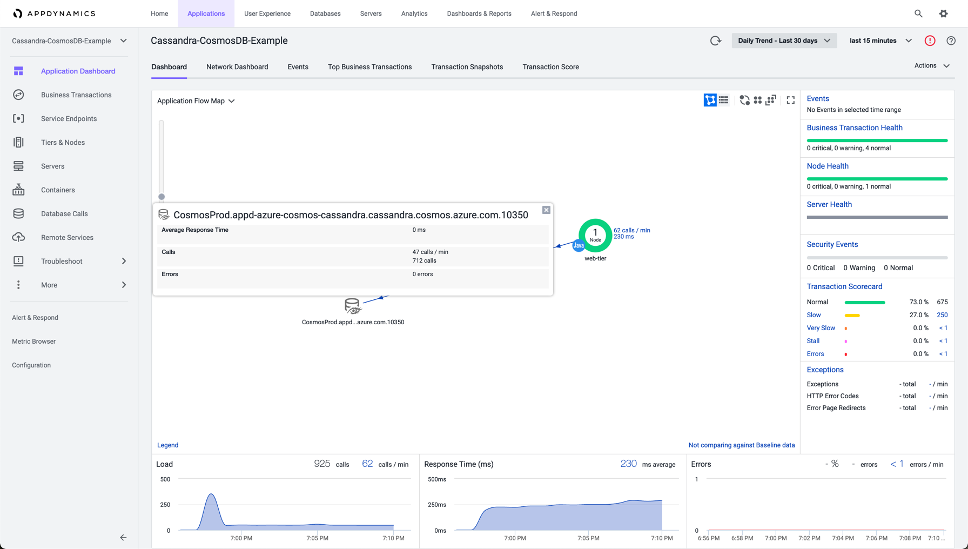Click the Business Transaction Health green bar
Image resolution: width=968 pixels, height=549 pixels.
877,141
